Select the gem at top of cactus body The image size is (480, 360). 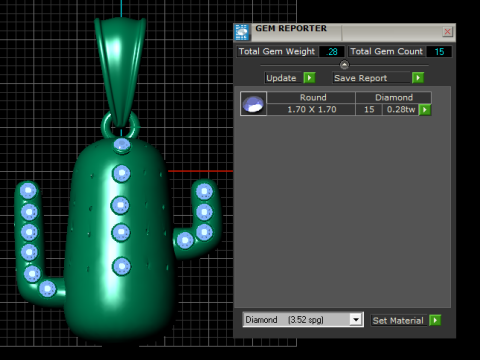(x=122, y=145)
